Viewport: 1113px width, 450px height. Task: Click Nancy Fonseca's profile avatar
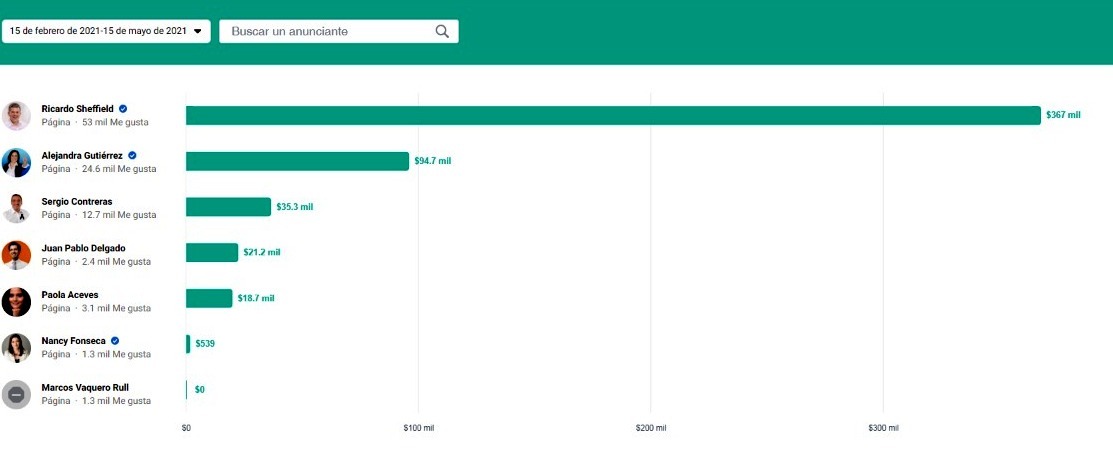click(17, 347)
